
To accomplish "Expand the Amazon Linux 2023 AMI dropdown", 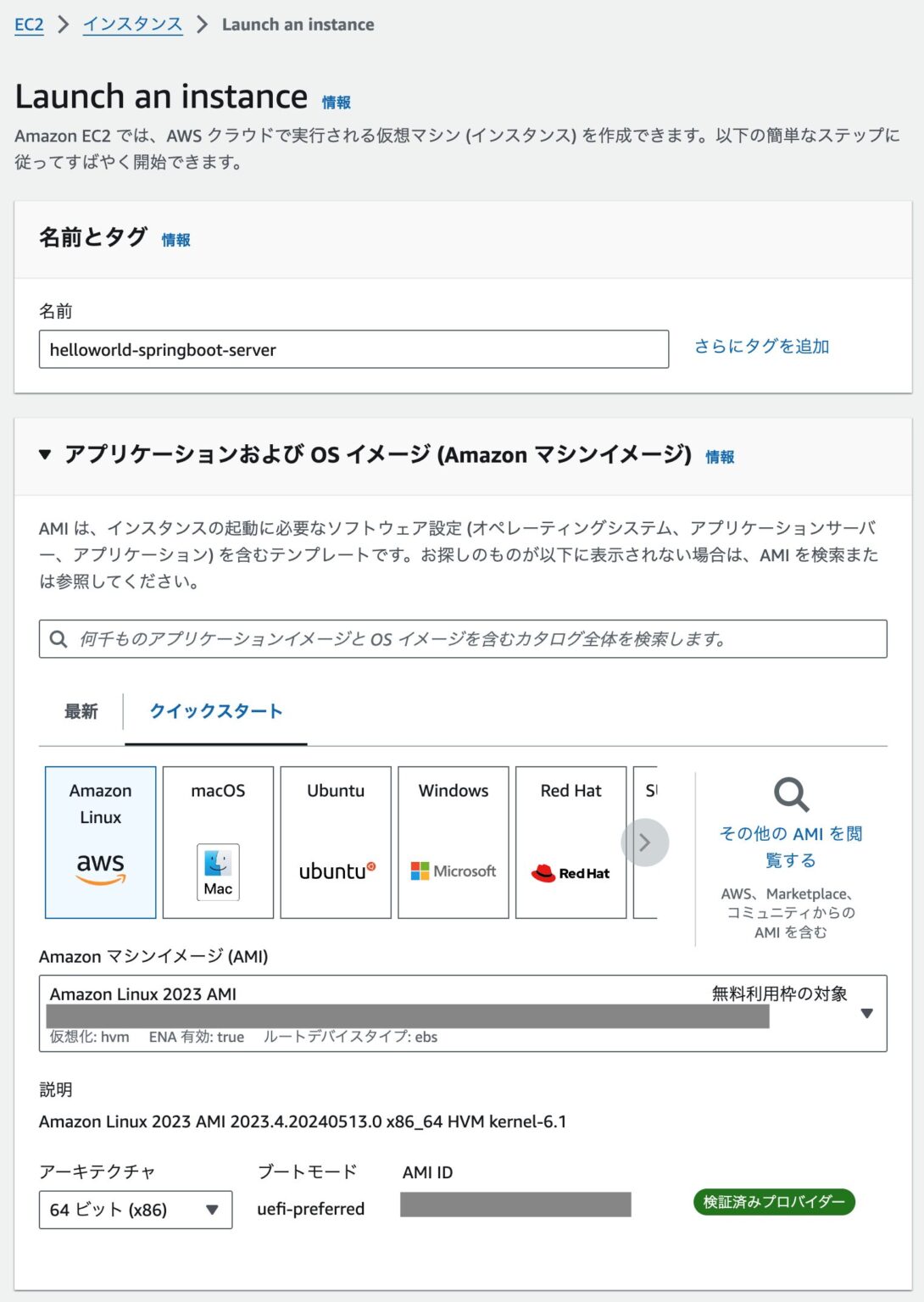I will 867,1013.
